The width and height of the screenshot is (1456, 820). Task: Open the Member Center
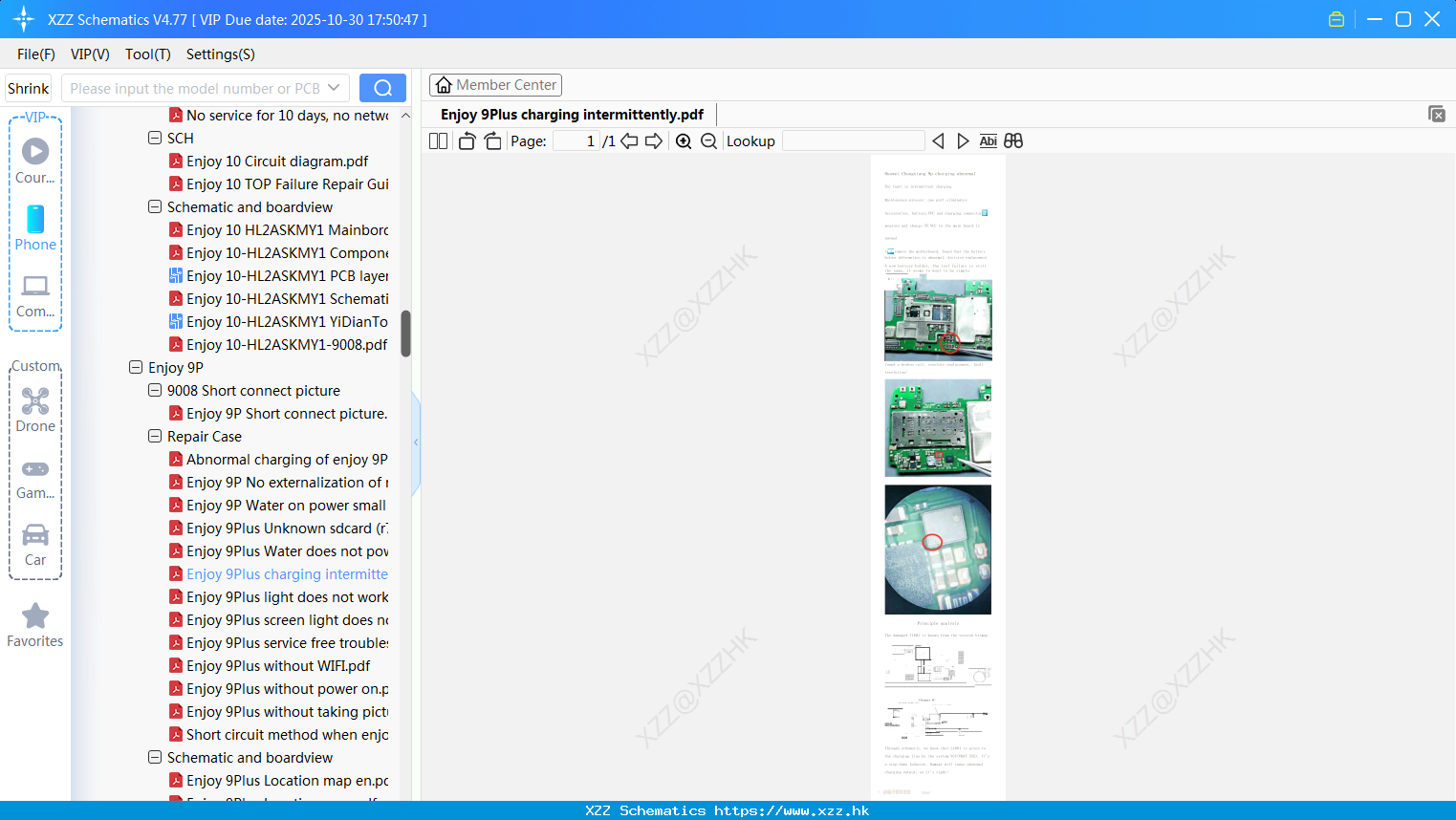495,85
